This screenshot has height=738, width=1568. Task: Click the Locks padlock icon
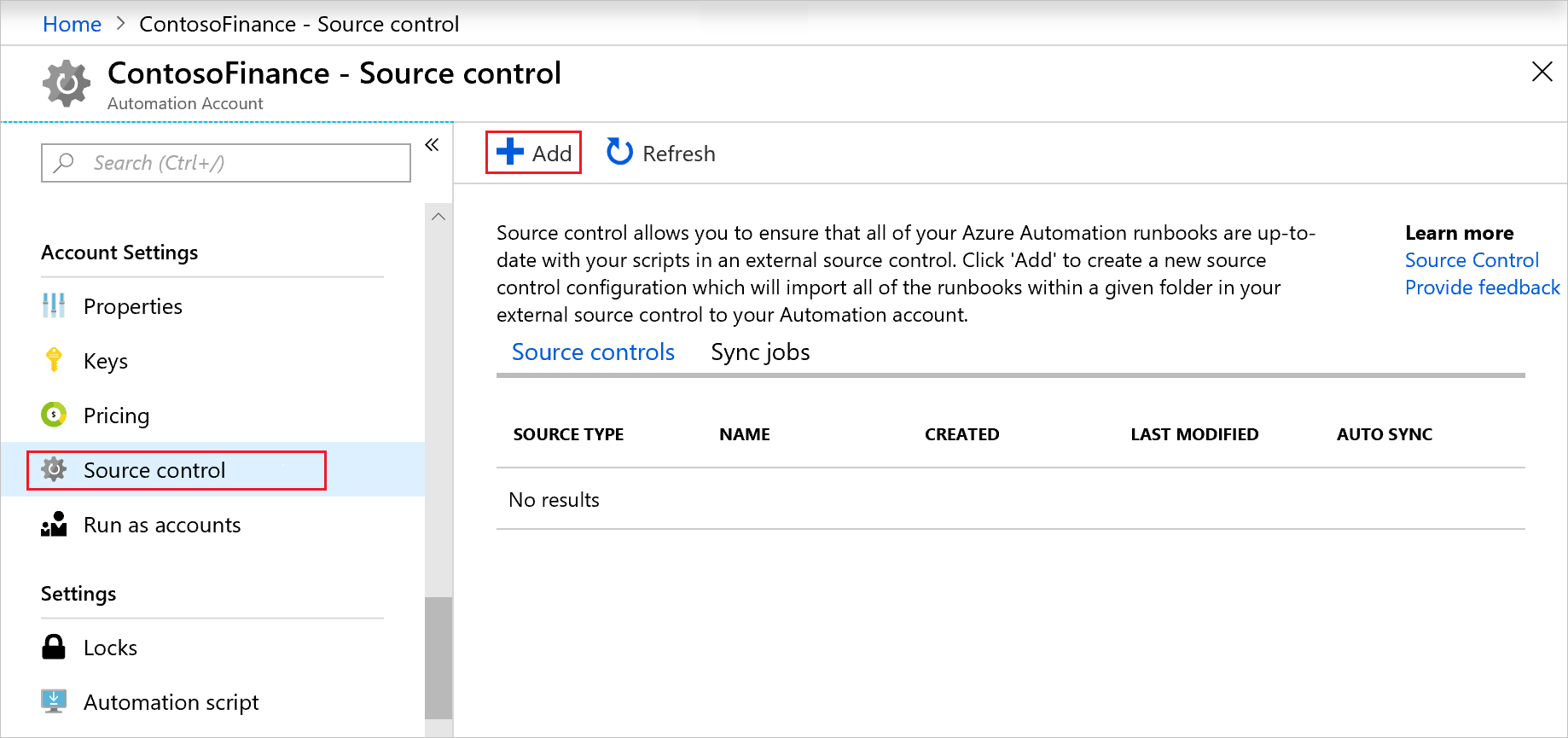54,647
